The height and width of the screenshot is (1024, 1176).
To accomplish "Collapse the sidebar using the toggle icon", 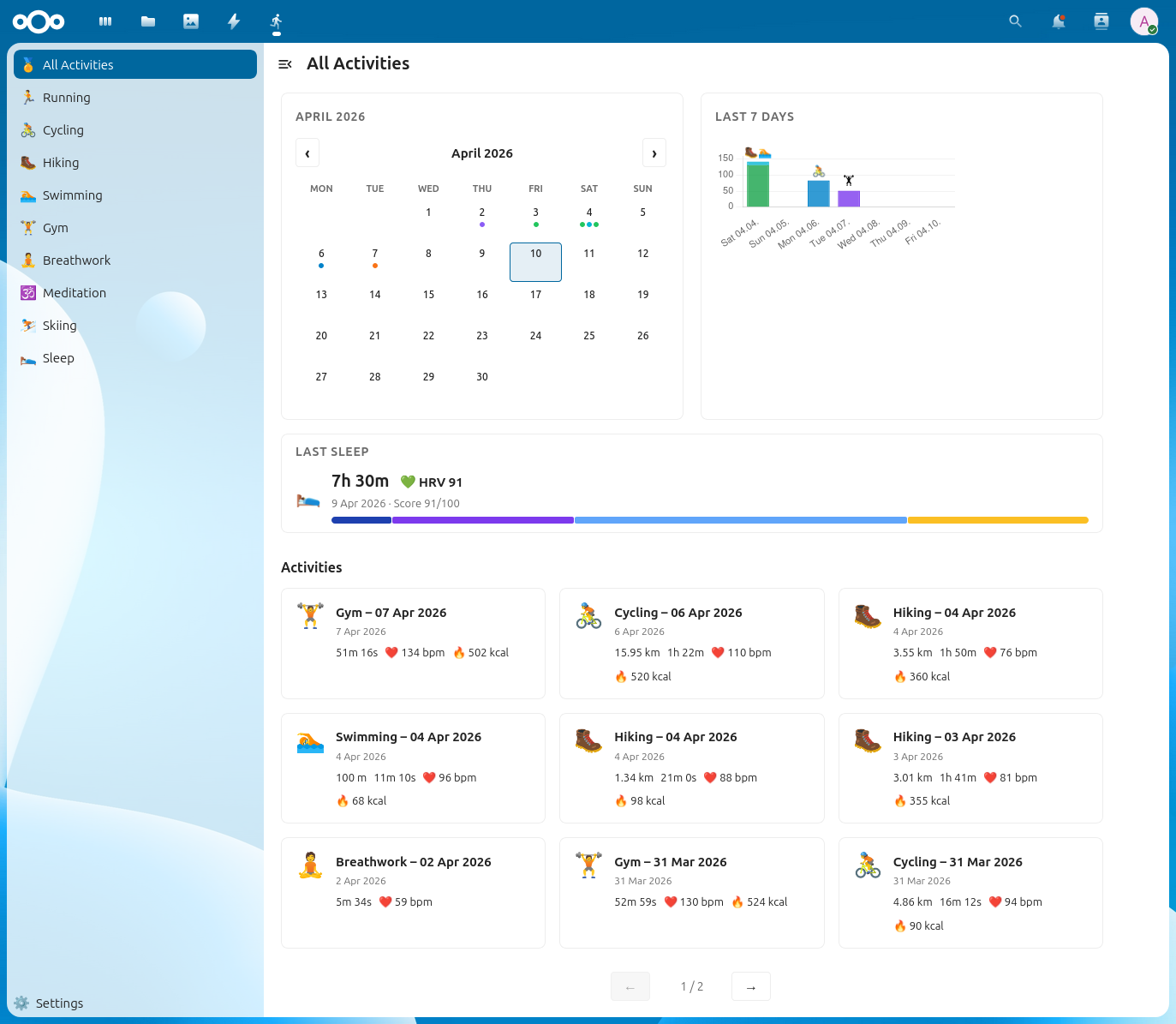I will click(x=284, y=63).
